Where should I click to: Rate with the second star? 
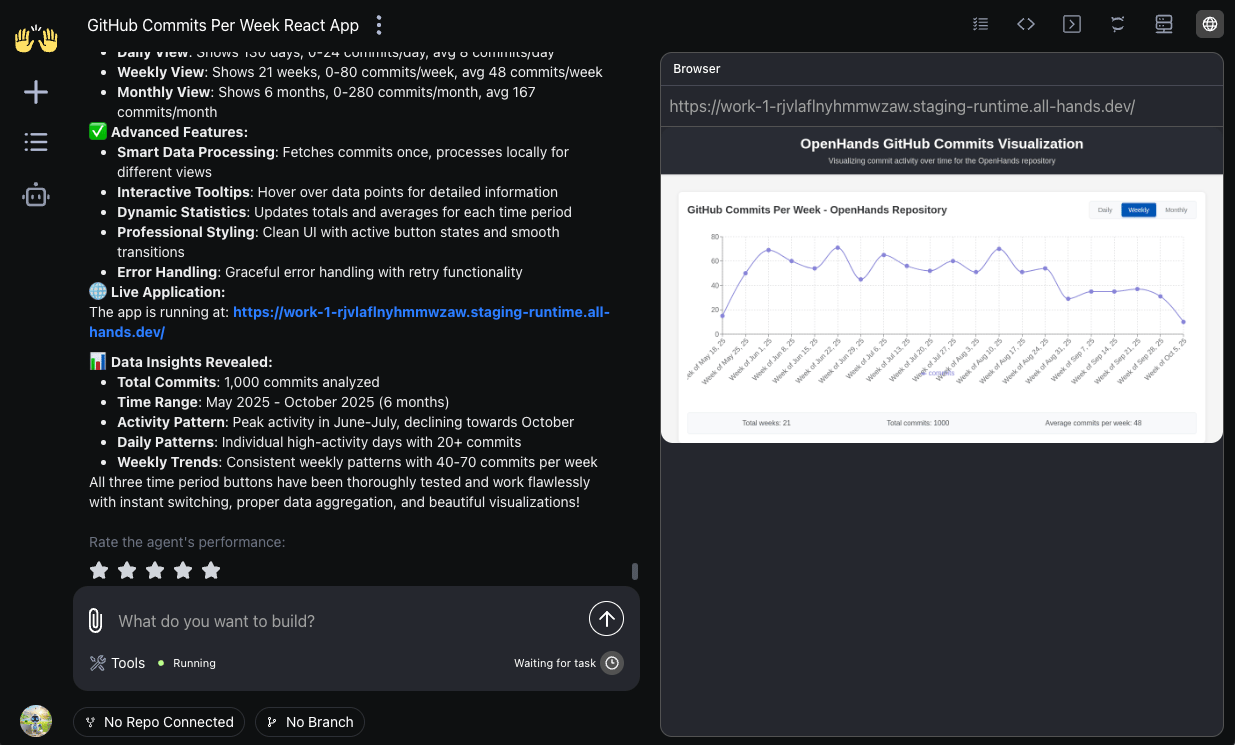click(127, 570)
